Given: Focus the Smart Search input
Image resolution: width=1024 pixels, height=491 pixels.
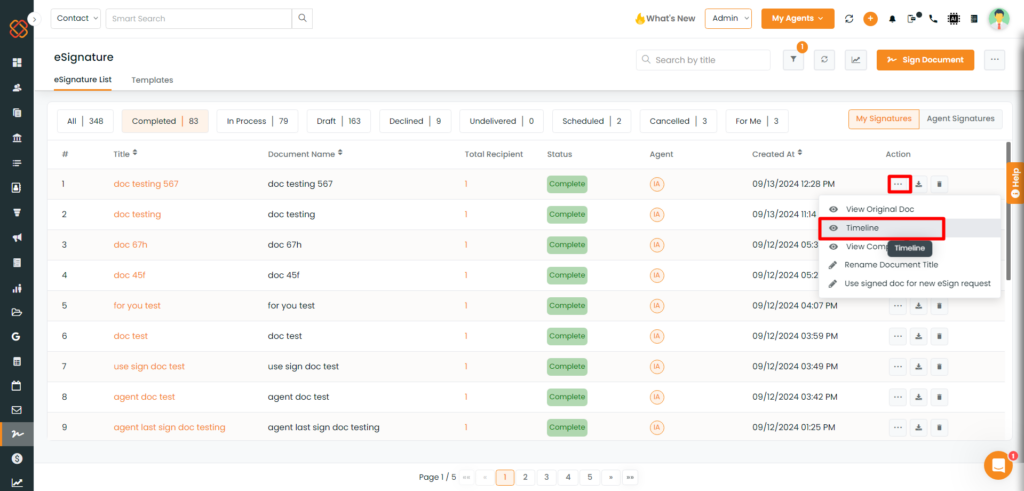Looking at the screenshot, I should click(x=199, y=18).
